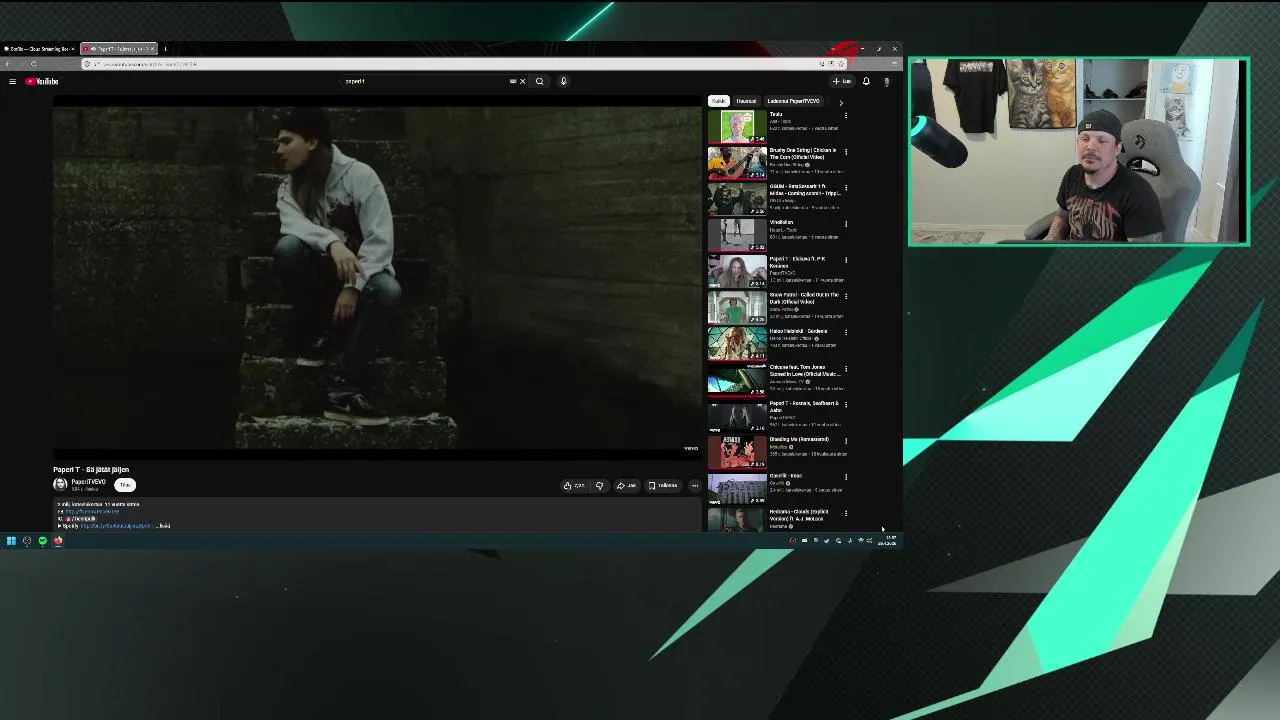This screenshot has width=1280, height=720.
Task: Open options for the GASMI video
Action: coord(846,188)
